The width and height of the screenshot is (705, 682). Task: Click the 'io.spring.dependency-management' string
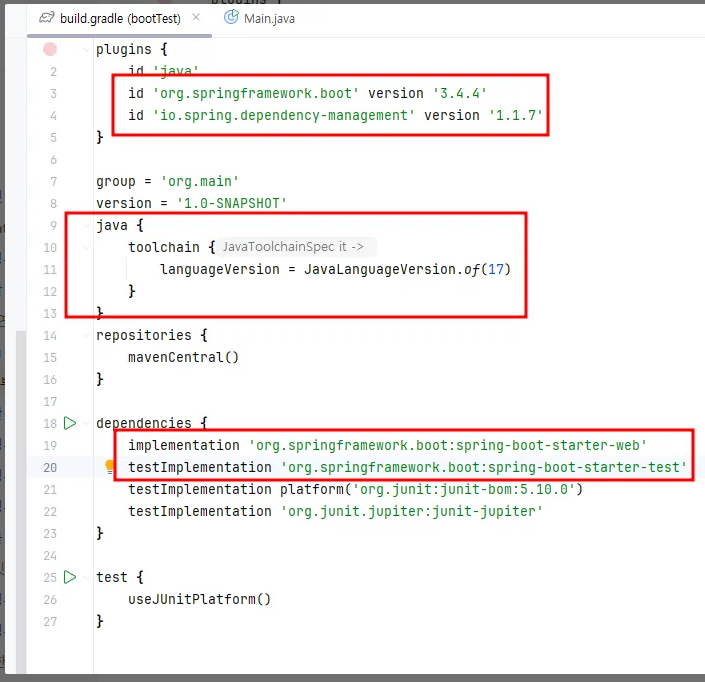(x=284, y=116)
